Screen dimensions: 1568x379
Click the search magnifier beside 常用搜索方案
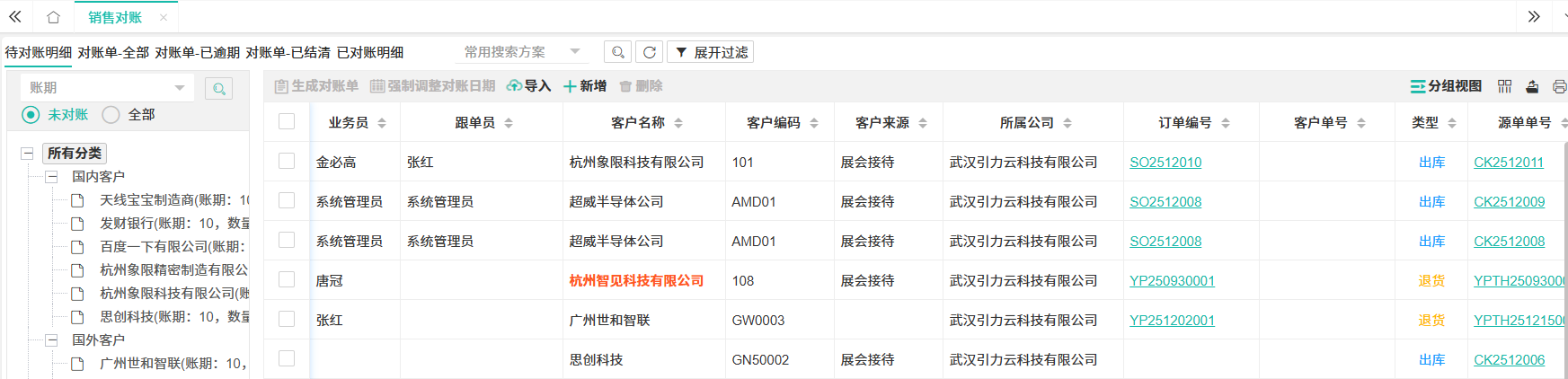pyautogui.click(x=617, y=52)
